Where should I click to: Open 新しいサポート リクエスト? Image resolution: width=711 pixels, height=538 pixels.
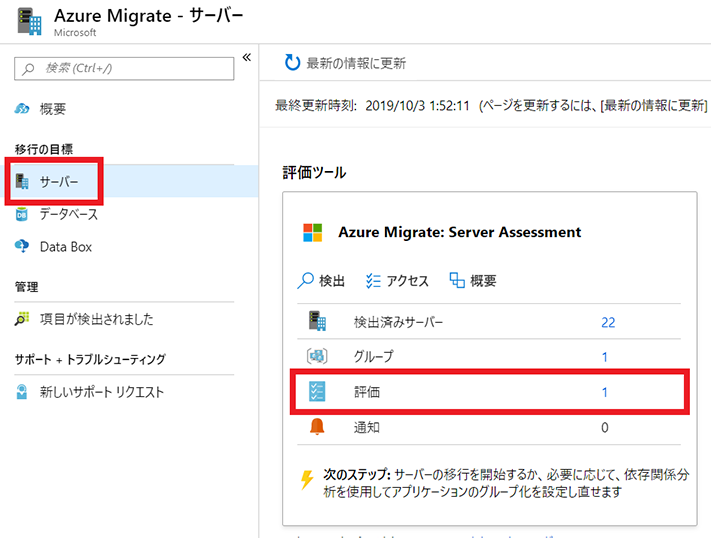(102, 392)
